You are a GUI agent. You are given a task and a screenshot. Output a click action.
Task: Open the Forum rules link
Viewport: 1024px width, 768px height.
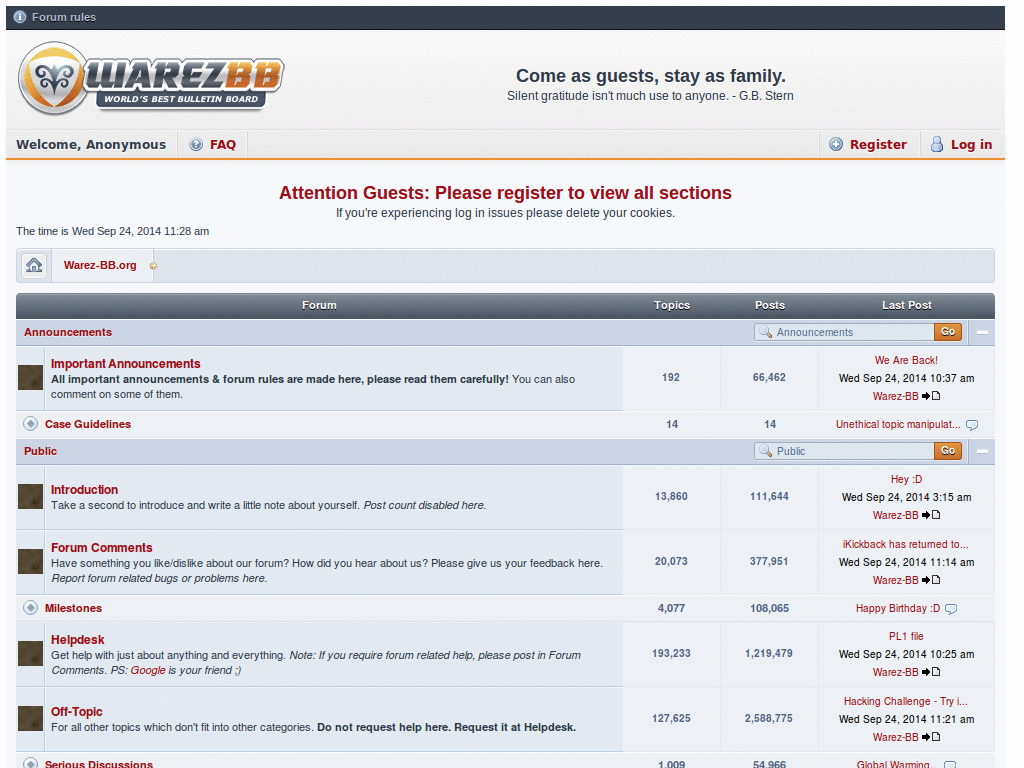(x=63, y=17)
